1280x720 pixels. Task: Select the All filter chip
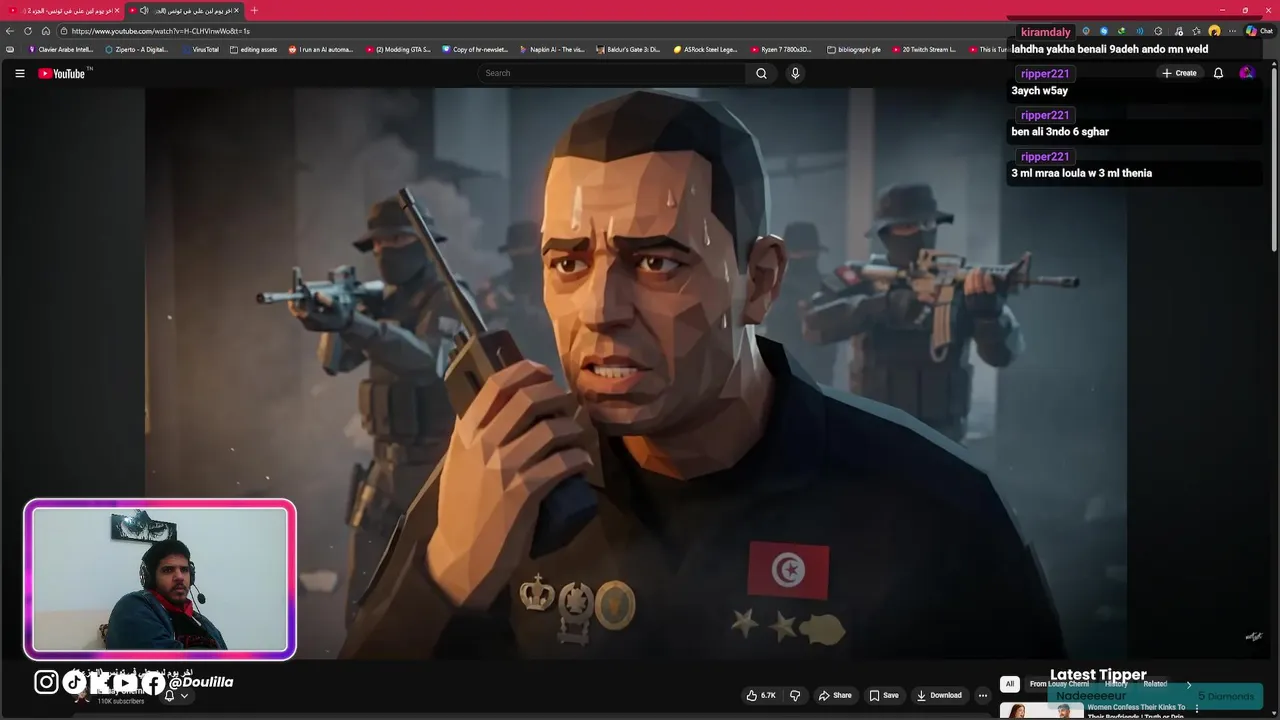(x=1010, y=684)
